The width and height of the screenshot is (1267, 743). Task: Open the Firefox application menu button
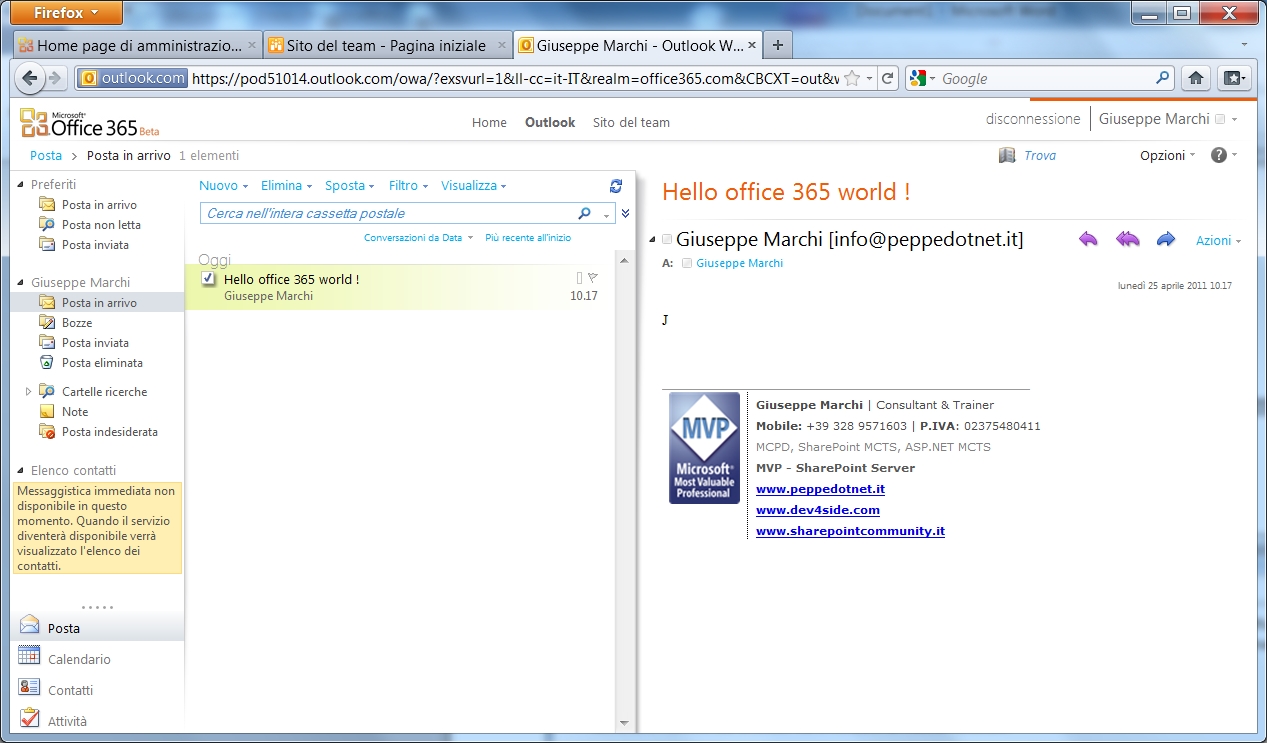[x=68, y=13]
